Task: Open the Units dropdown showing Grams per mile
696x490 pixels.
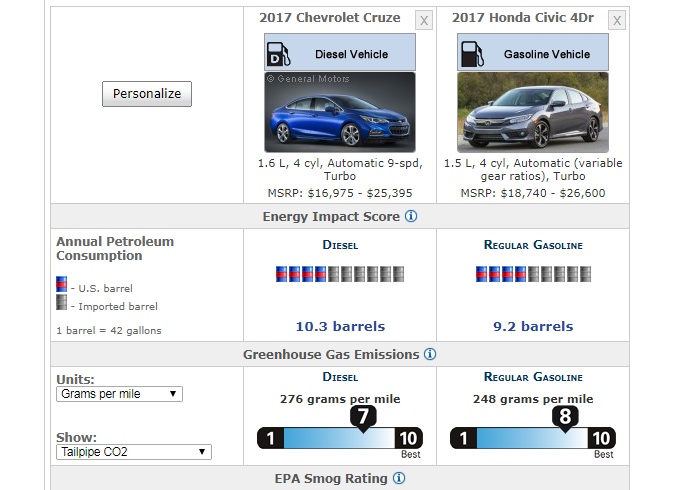Action: [x=119, y=394]
